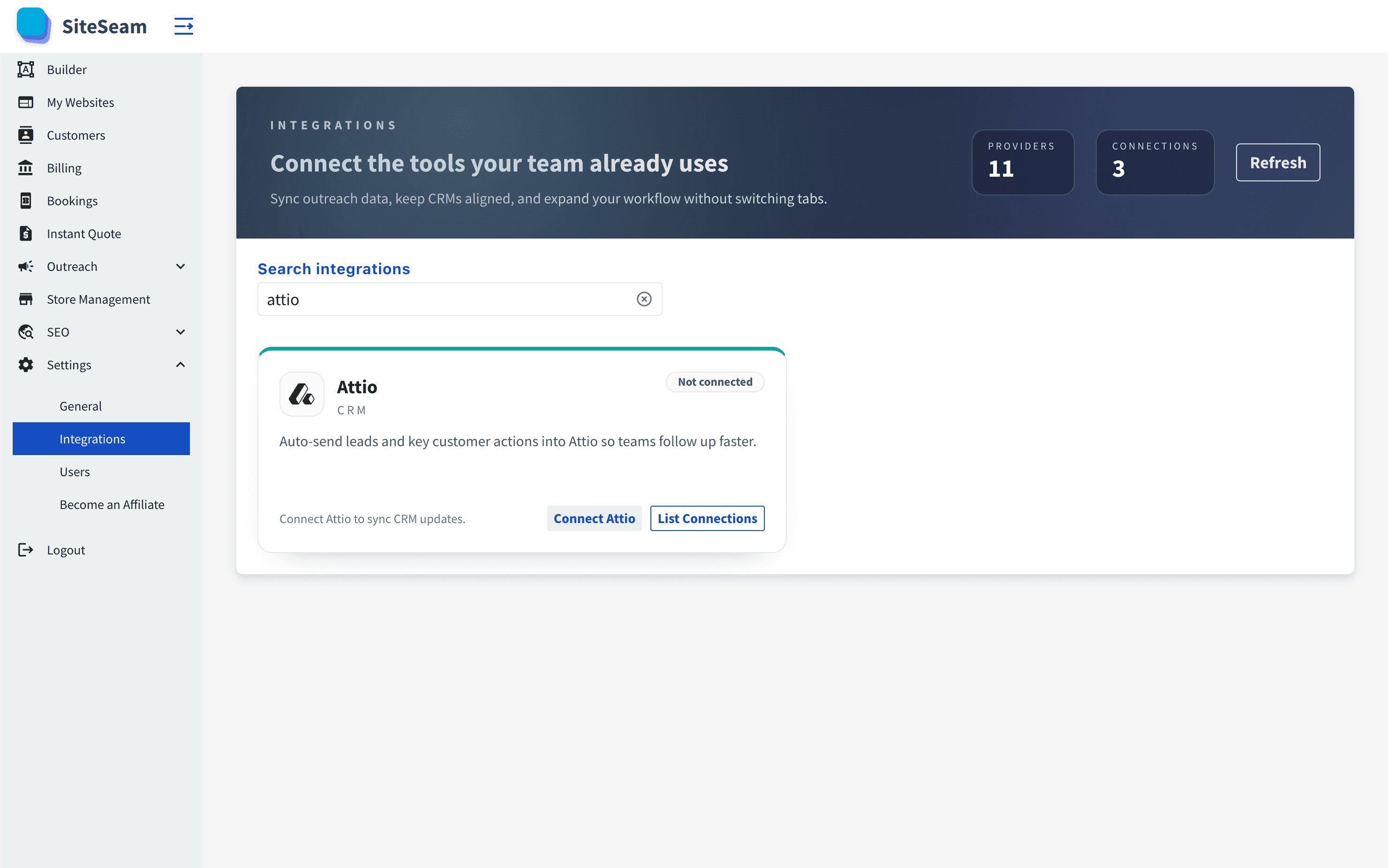Click the SiteSeam logo icon
Image resolution: width=1388 pixels, height=868 pixels.
click(x=33, y=26)
